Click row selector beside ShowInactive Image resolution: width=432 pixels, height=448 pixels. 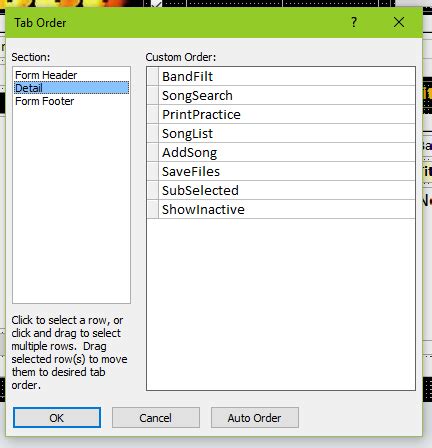click(x=153, y=209)
